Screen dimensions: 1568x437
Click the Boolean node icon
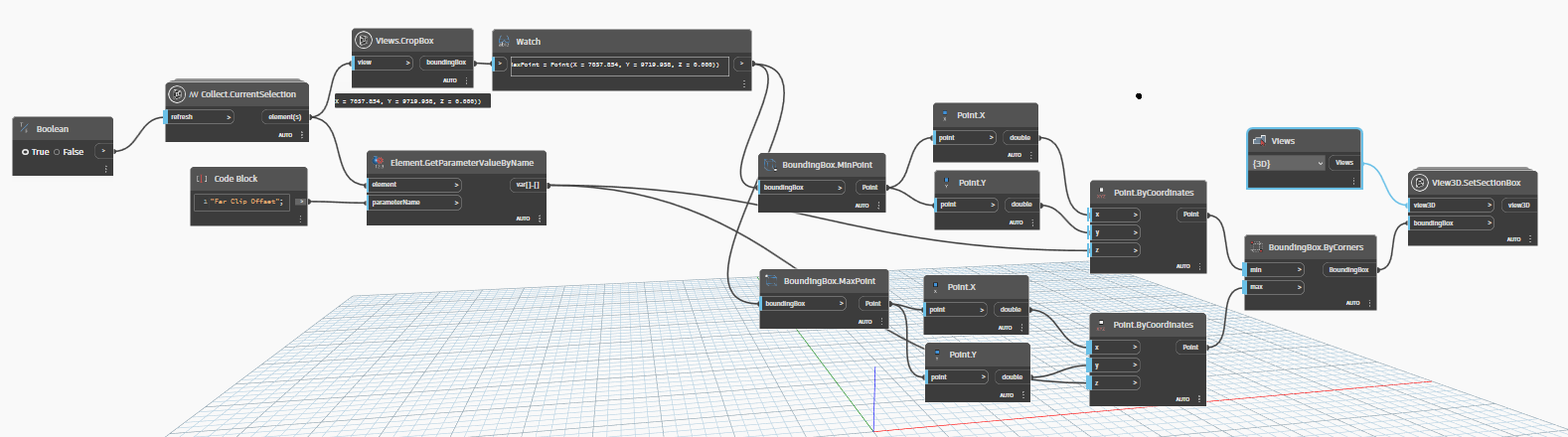pyautogui.click(x=25, y=128)
